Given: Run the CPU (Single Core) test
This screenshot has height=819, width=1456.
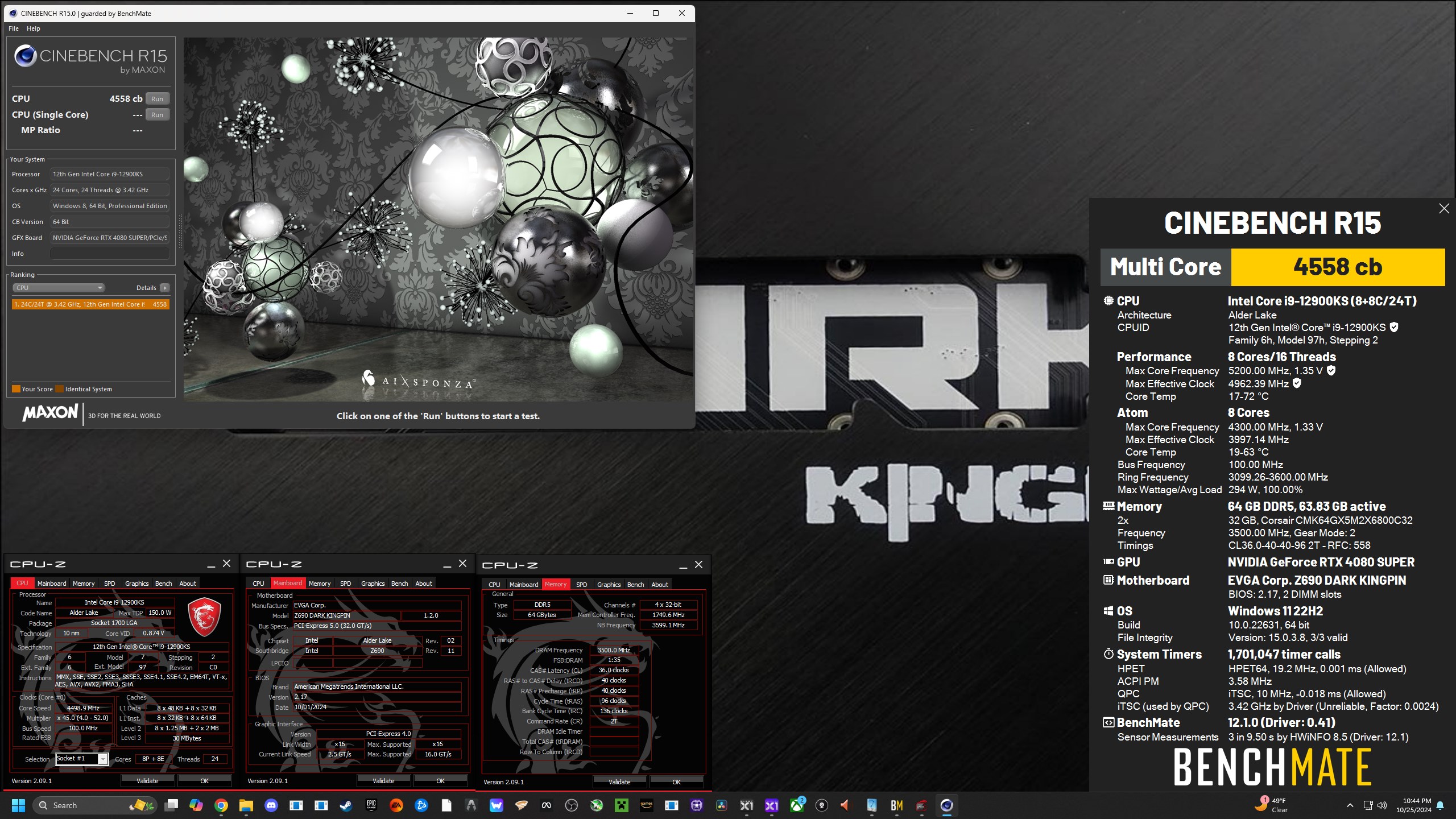Looking at the screenshot, I should point(158,115).
